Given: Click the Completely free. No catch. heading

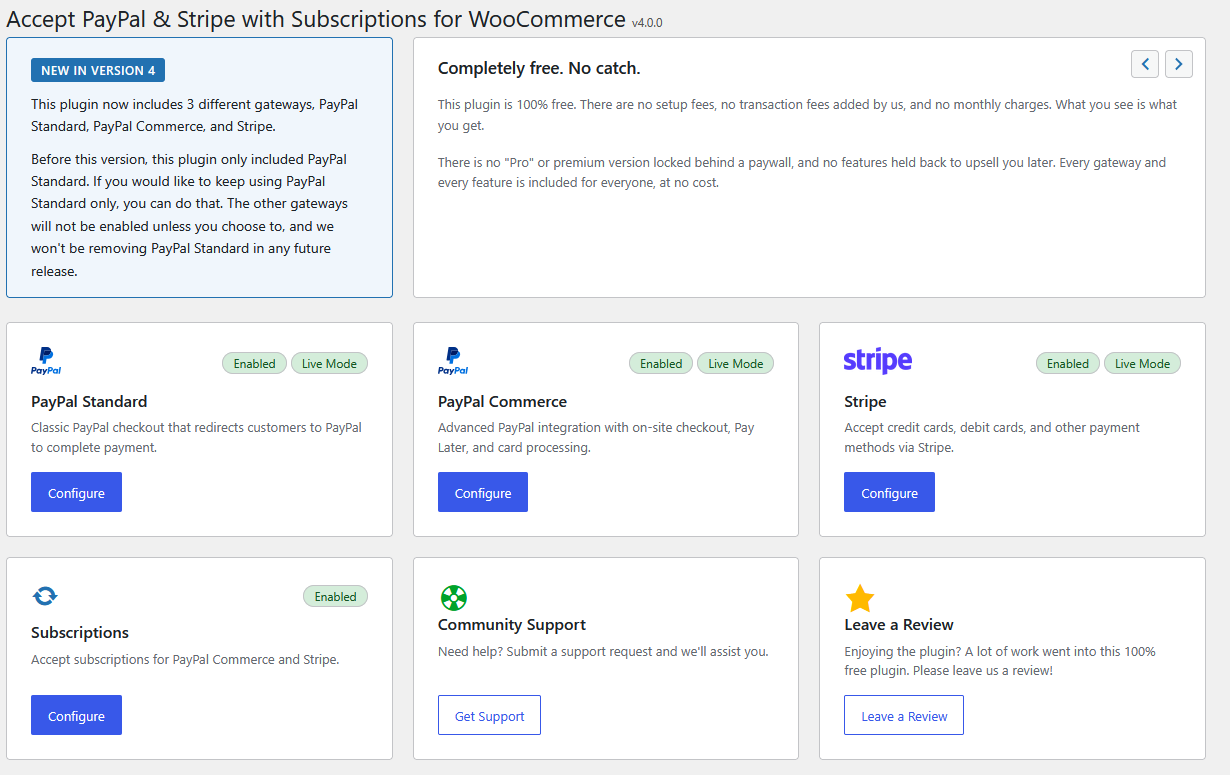Looking at the screenshot, I should coord(539,68).
